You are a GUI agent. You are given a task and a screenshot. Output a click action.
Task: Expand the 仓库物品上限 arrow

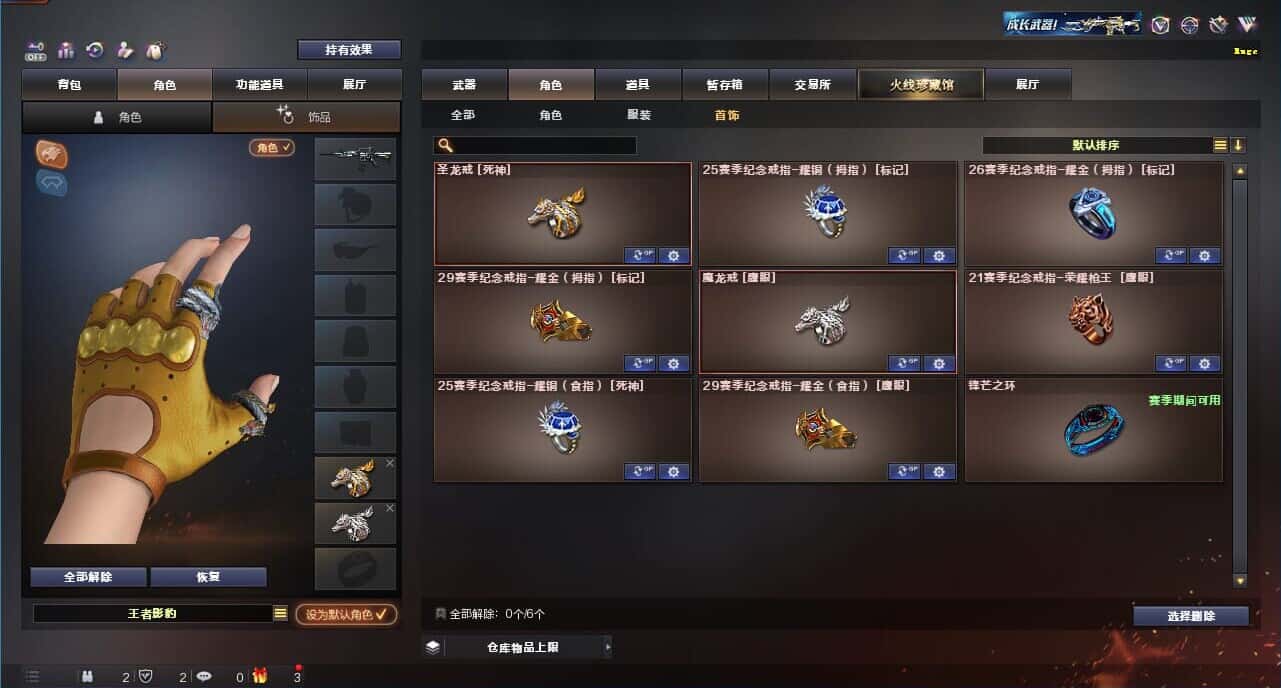607,647
